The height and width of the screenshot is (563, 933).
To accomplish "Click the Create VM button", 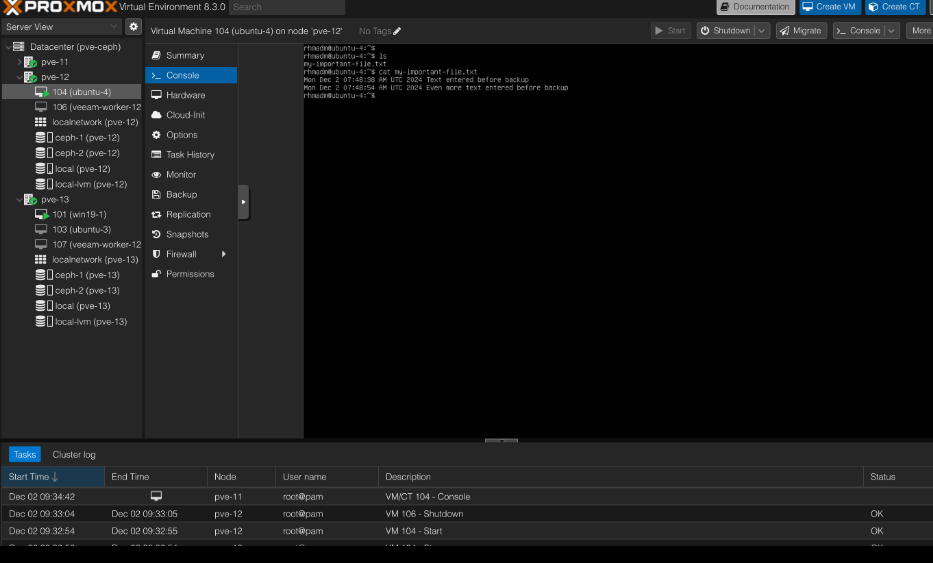I will tap(829, 7).
